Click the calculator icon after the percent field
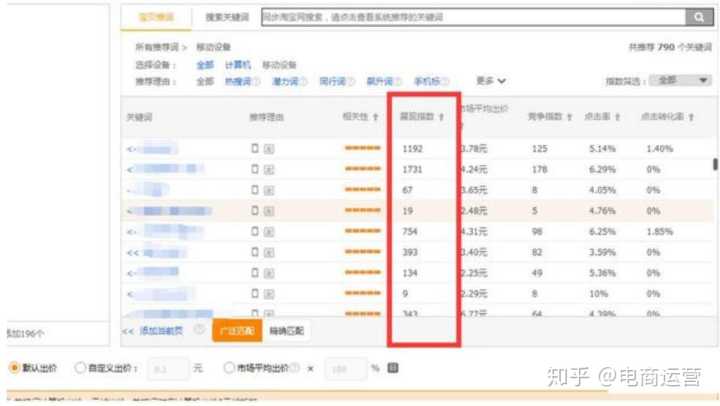The image size is (720, 406). [x=393, y=367]
